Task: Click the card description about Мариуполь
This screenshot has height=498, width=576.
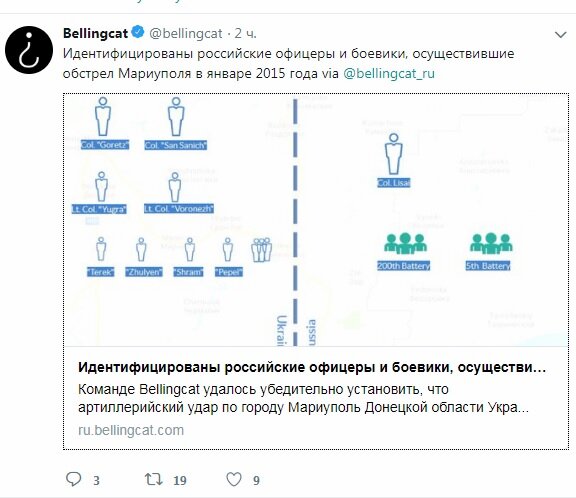Action: 303,398
